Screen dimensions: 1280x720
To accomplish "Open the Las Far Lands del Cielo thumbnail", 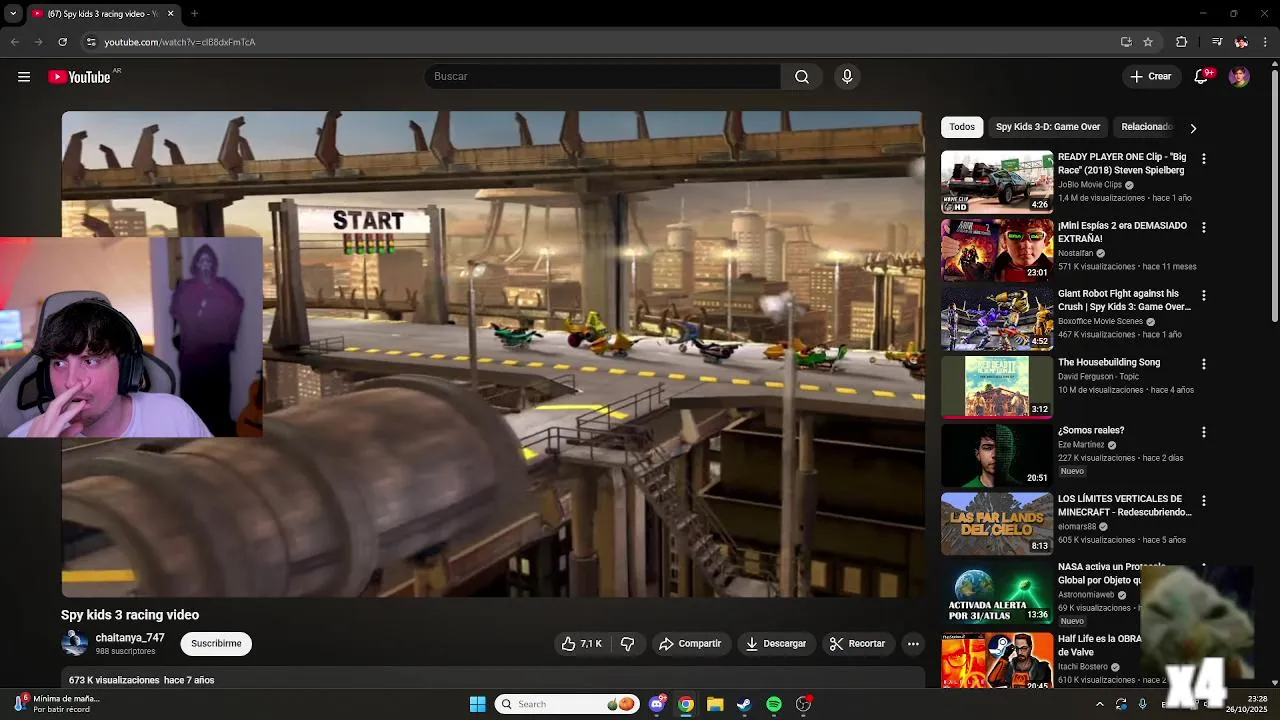I will point(997,523).
